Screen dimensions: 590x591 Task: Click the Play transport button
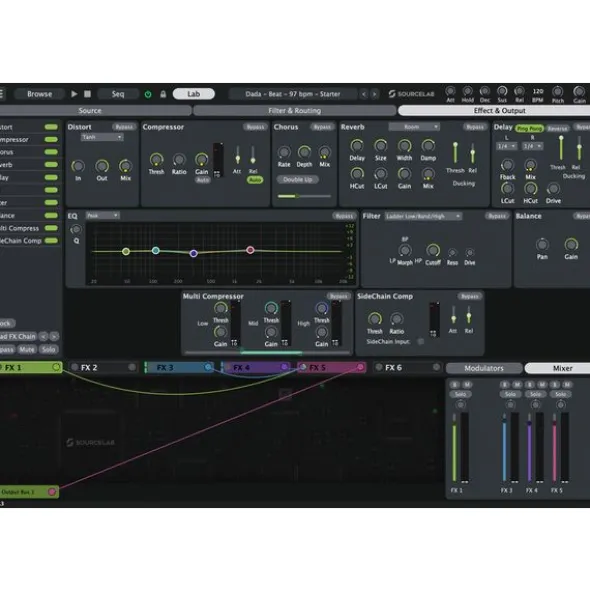(74, 94)
